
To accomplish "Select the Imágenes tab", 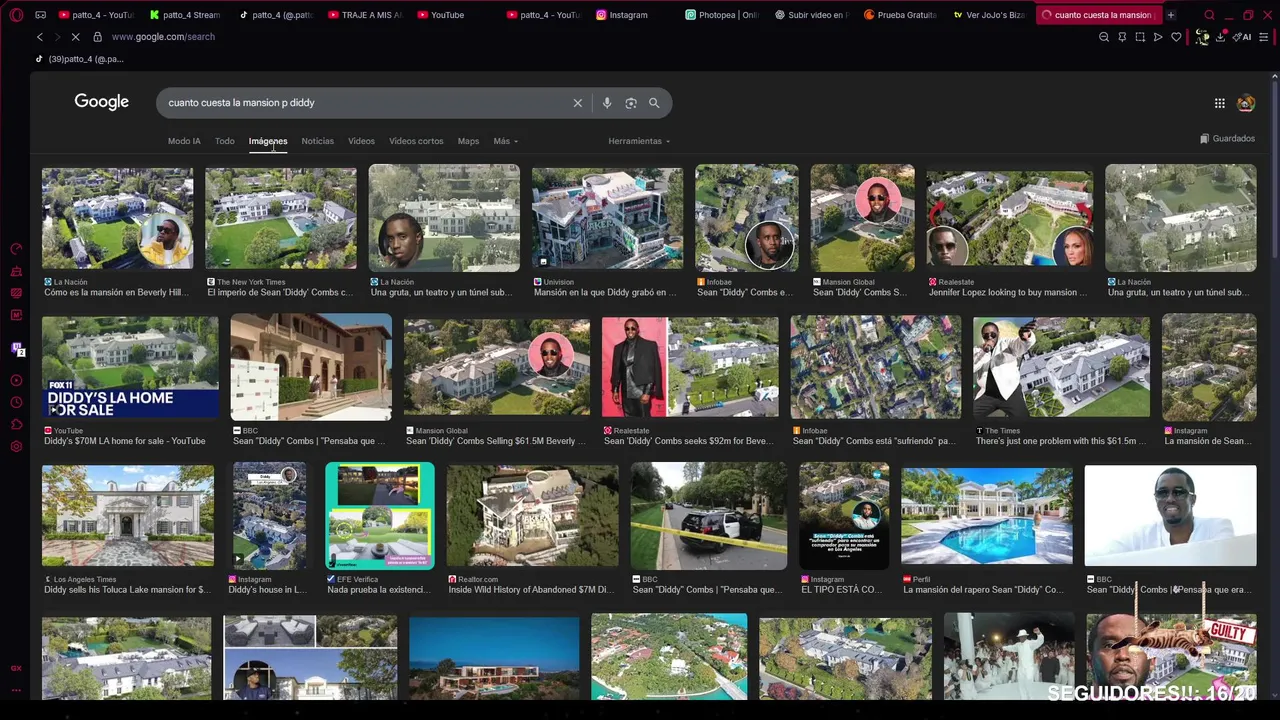I will point(268,141).
